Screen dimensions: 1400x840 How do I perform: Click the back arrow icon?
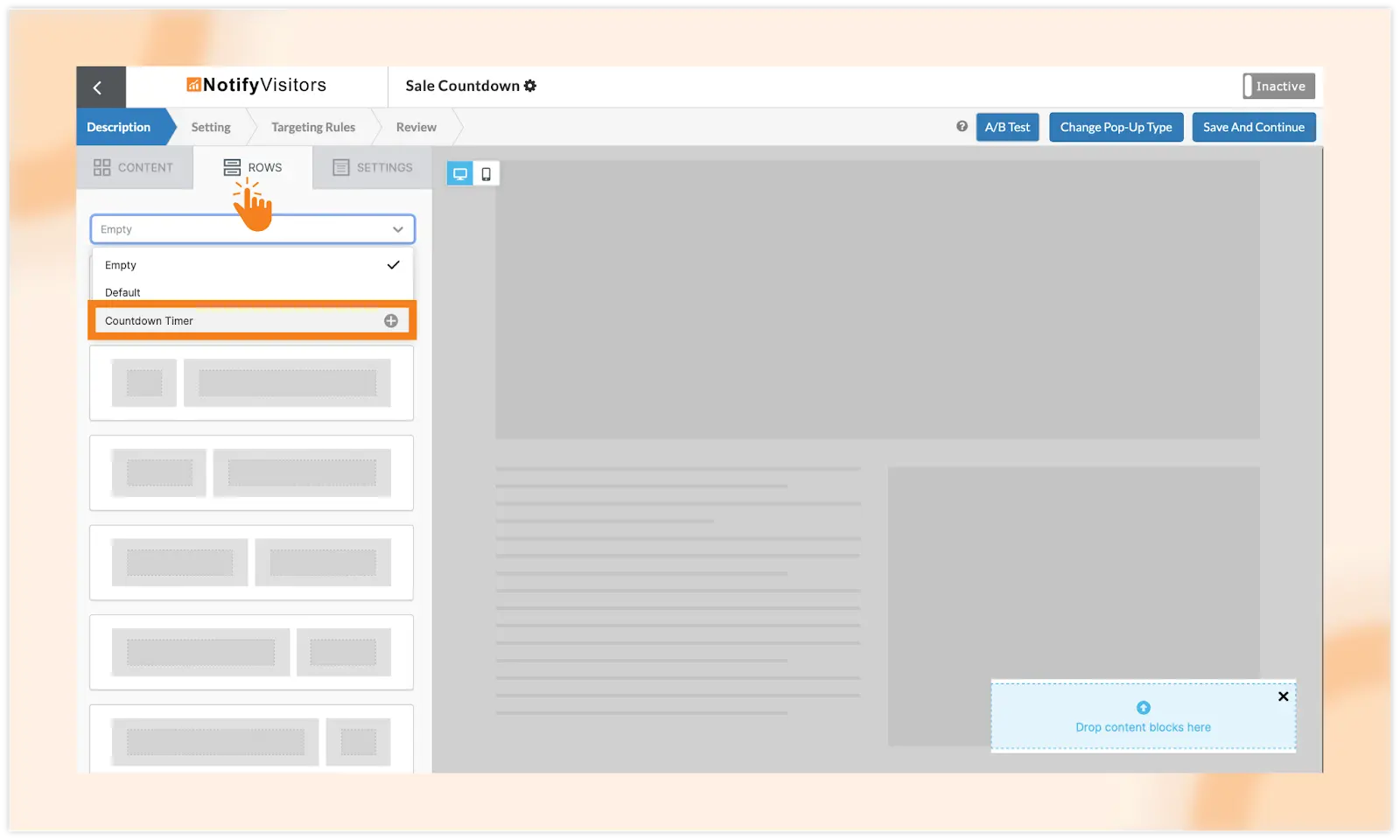point(98,87)
